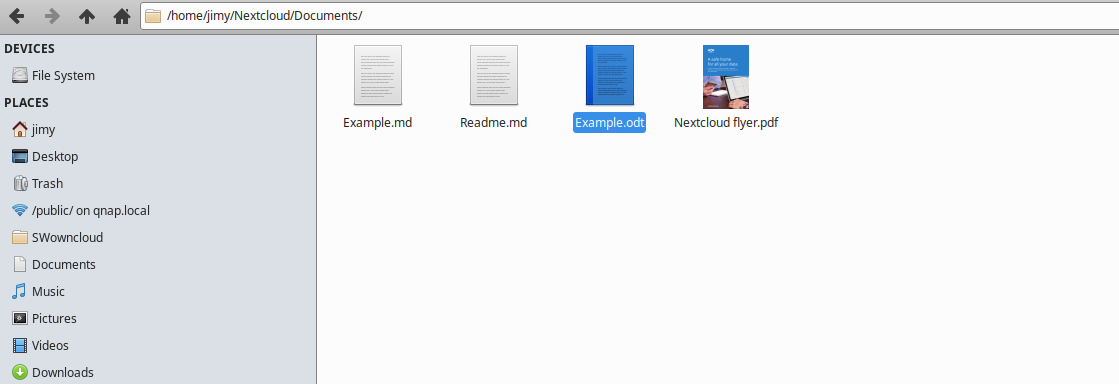1119x384 pixels.
Task: Open the SWowncloud bookmark folder
Action: tap(158, 238)
